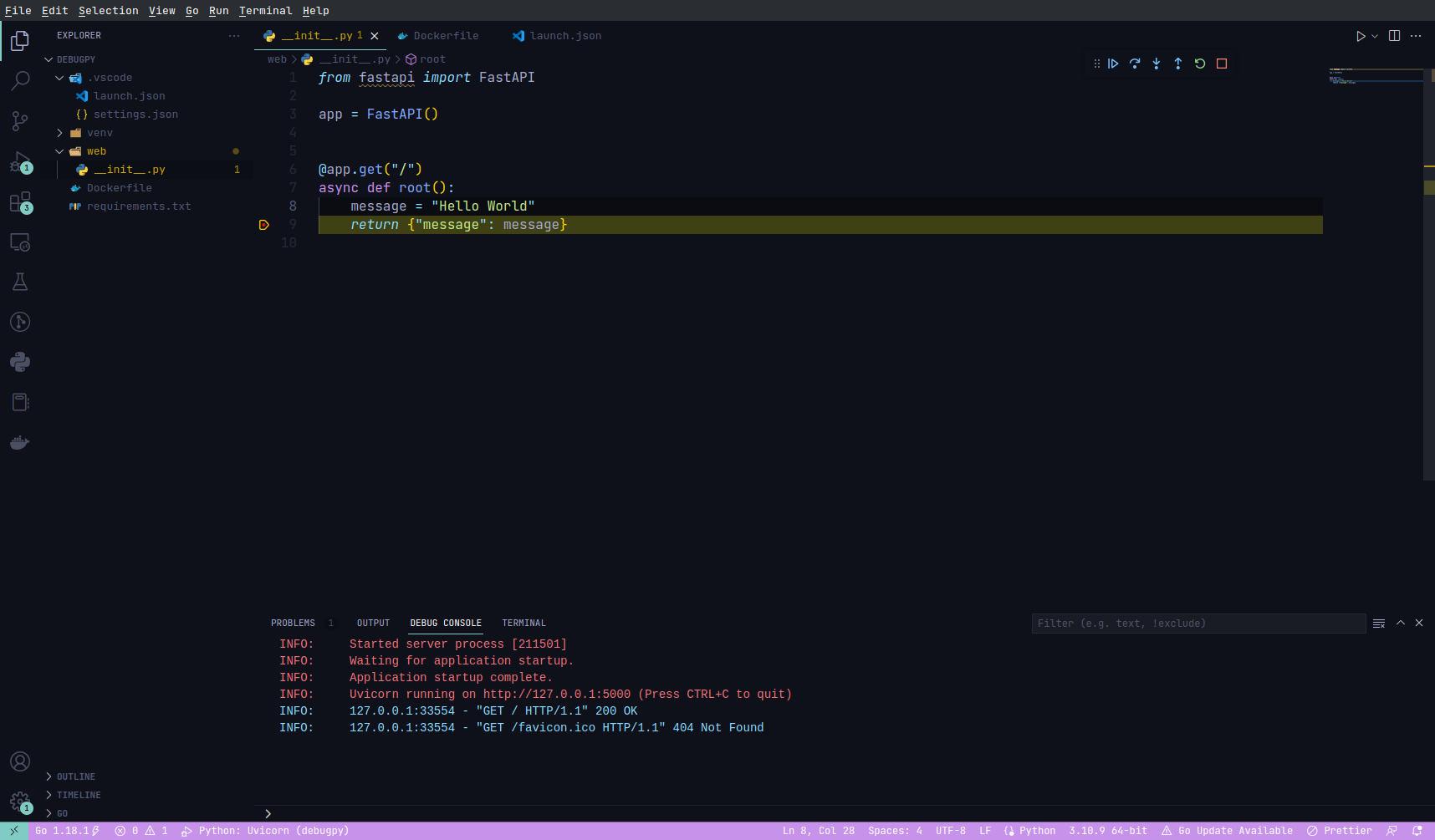Stop the debugging session
Screen dimensions: 1435x840
click(x=1222, y=64)
